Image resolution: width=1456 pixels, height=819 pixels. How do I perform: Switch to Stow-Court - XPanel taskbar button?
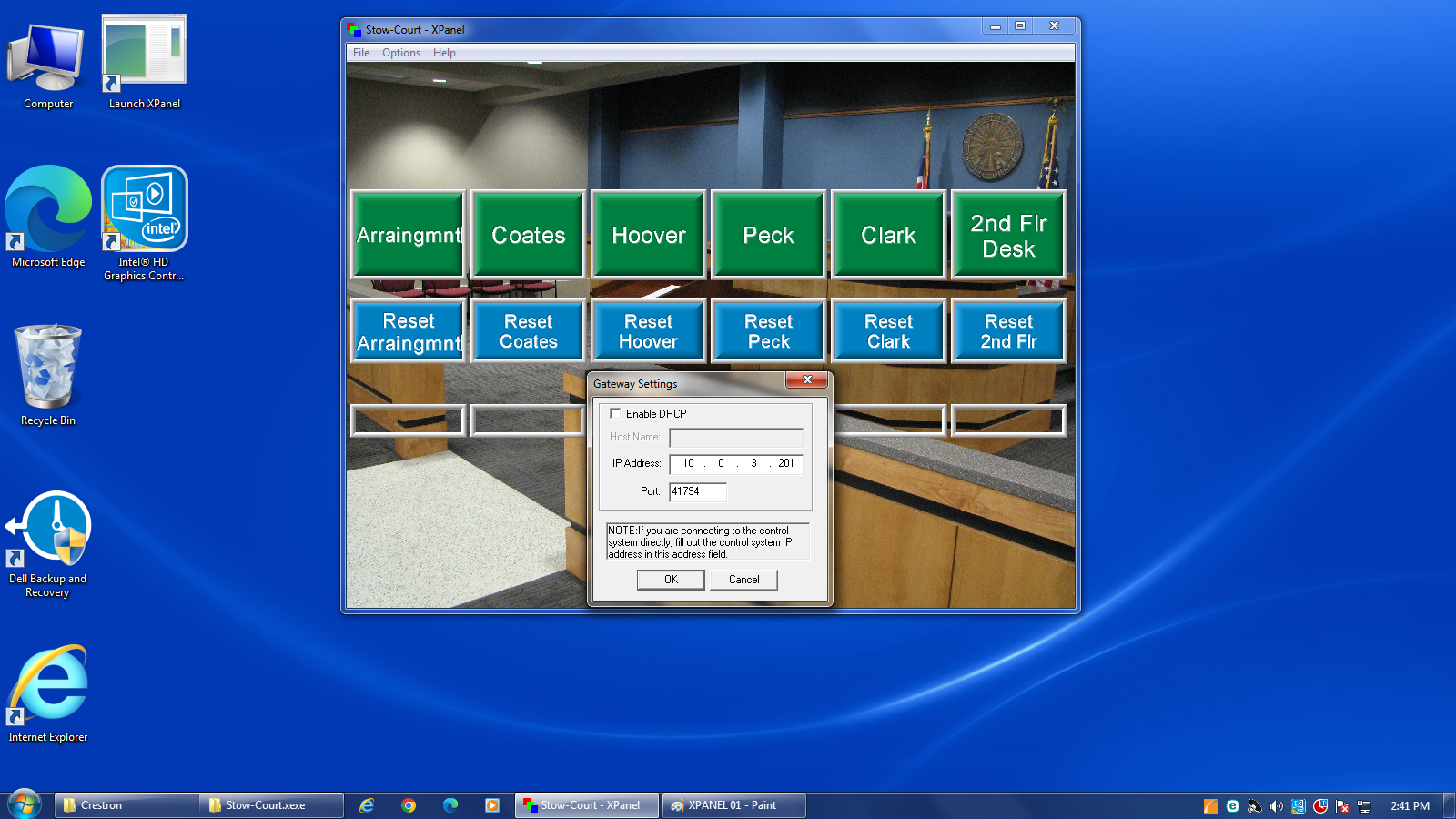(x=587, y=805)
